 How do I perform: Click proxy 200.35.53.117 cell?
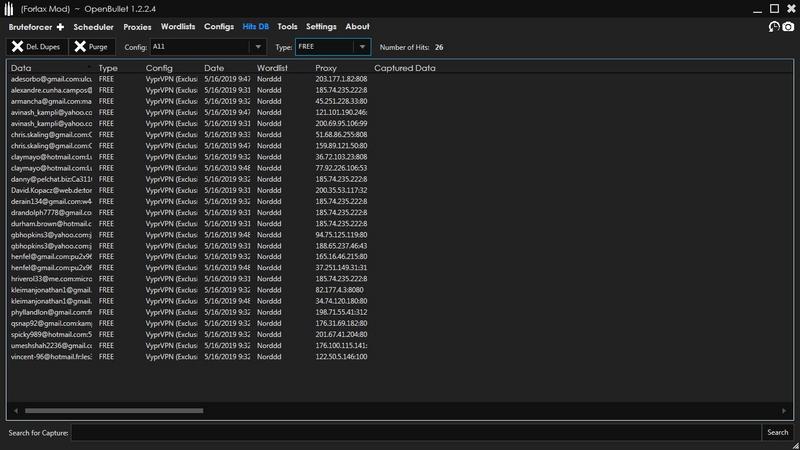click(x=341, y=190)
